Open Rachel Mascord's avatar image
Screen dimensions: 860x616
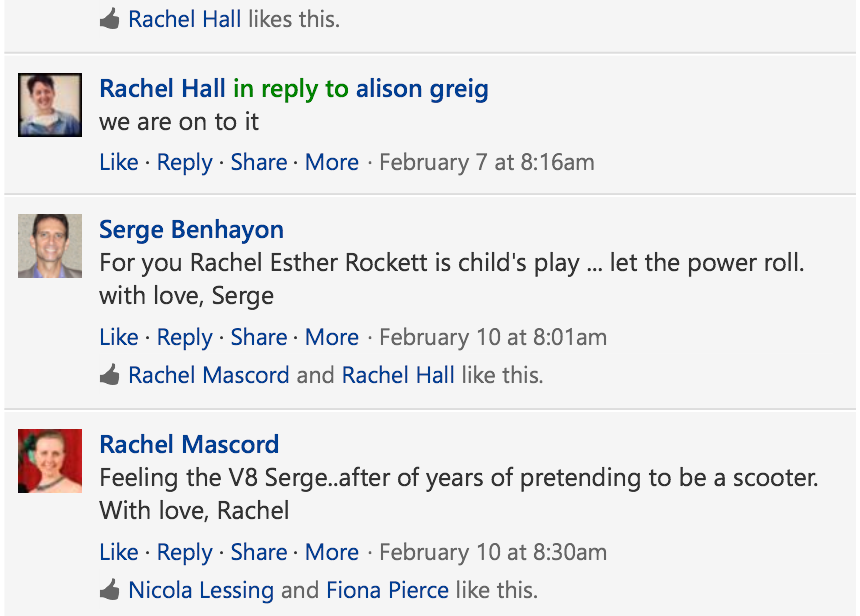click(50, 460)
